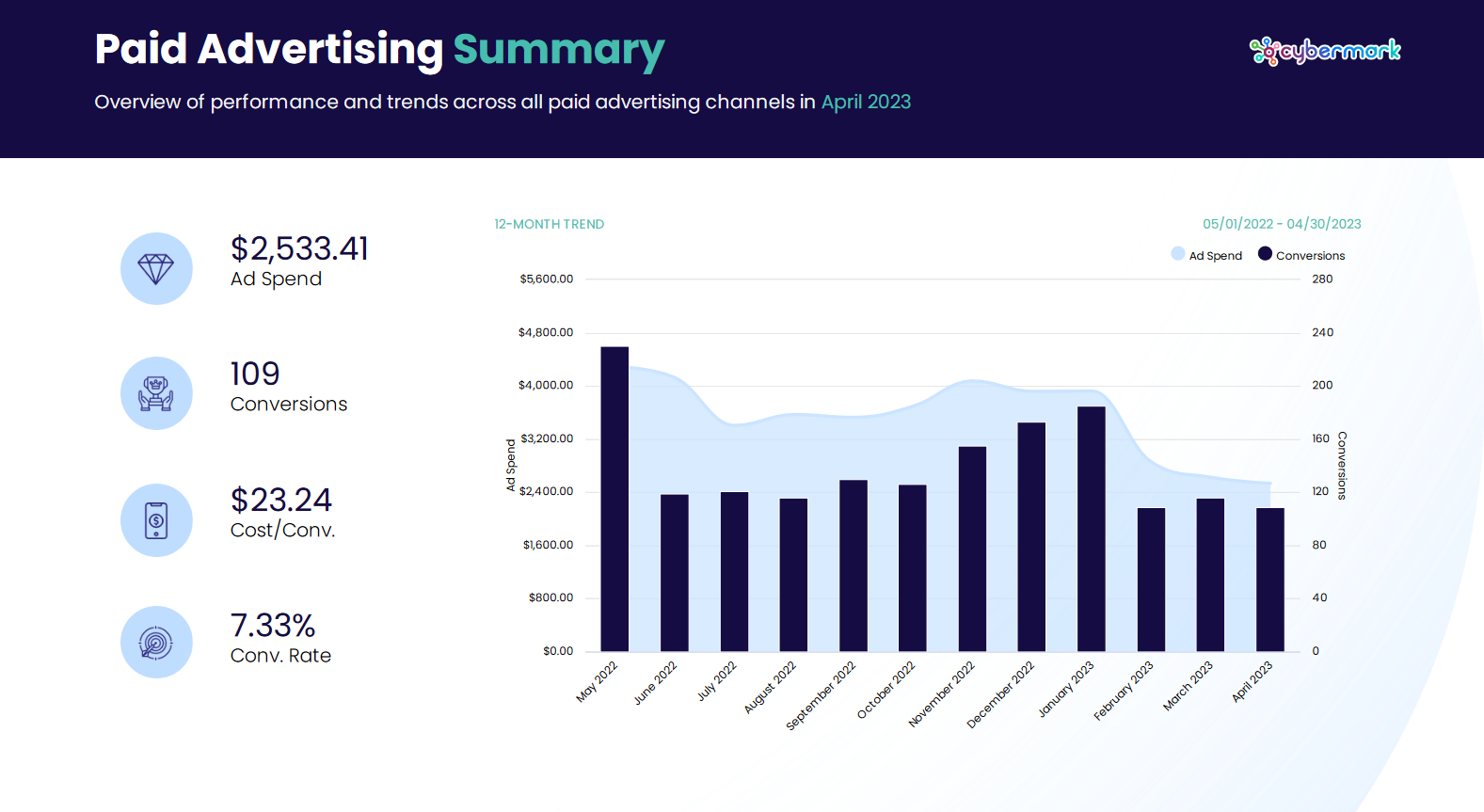
Task: Click the May 2022 conversions bar
Action: tap(614, 499)
